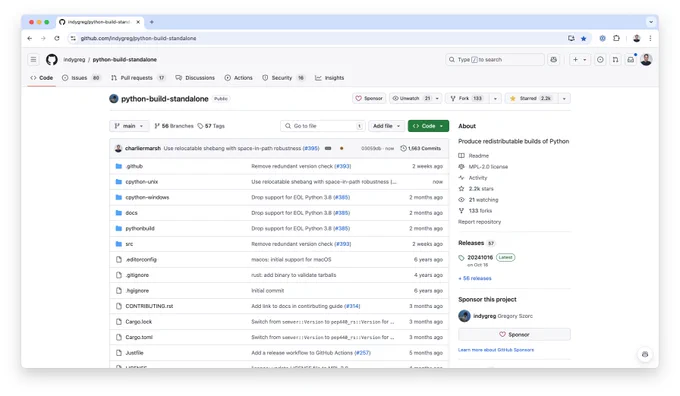Star toggle: click the Starred button
The image size is (680, 396).
pos(532,98)
